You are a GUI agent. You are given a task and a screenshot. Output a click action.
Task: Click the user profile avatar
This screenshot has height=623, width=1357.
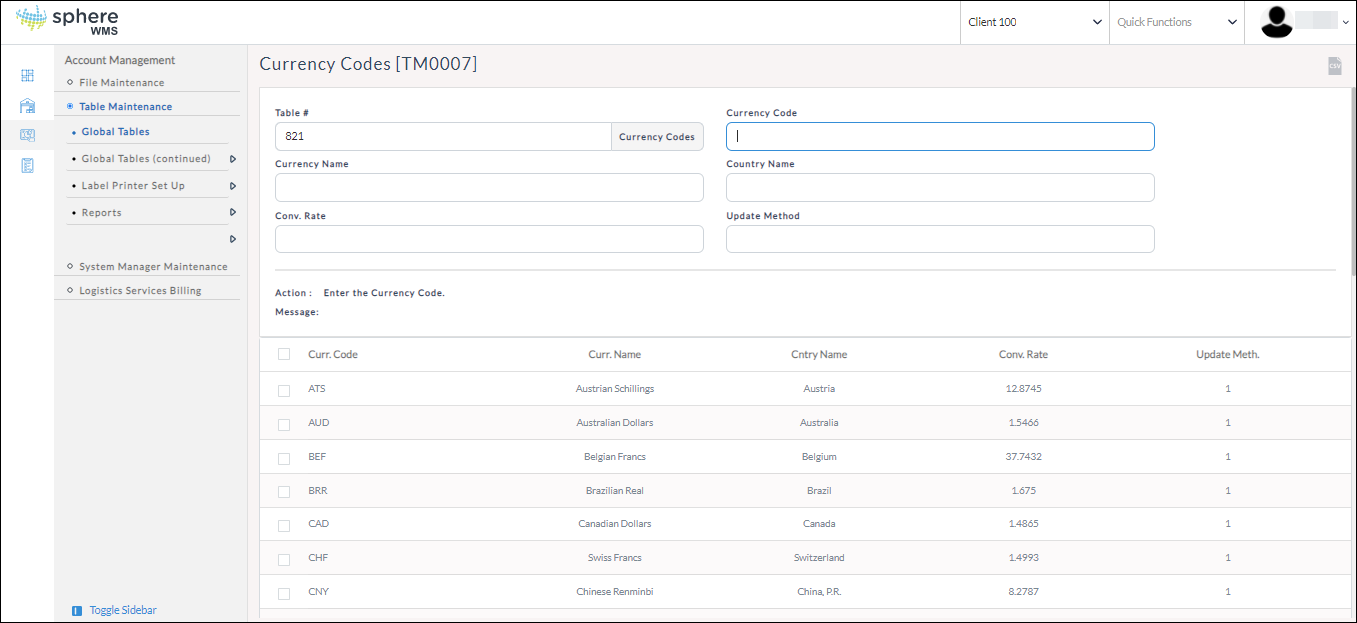tap(1277, 22)
